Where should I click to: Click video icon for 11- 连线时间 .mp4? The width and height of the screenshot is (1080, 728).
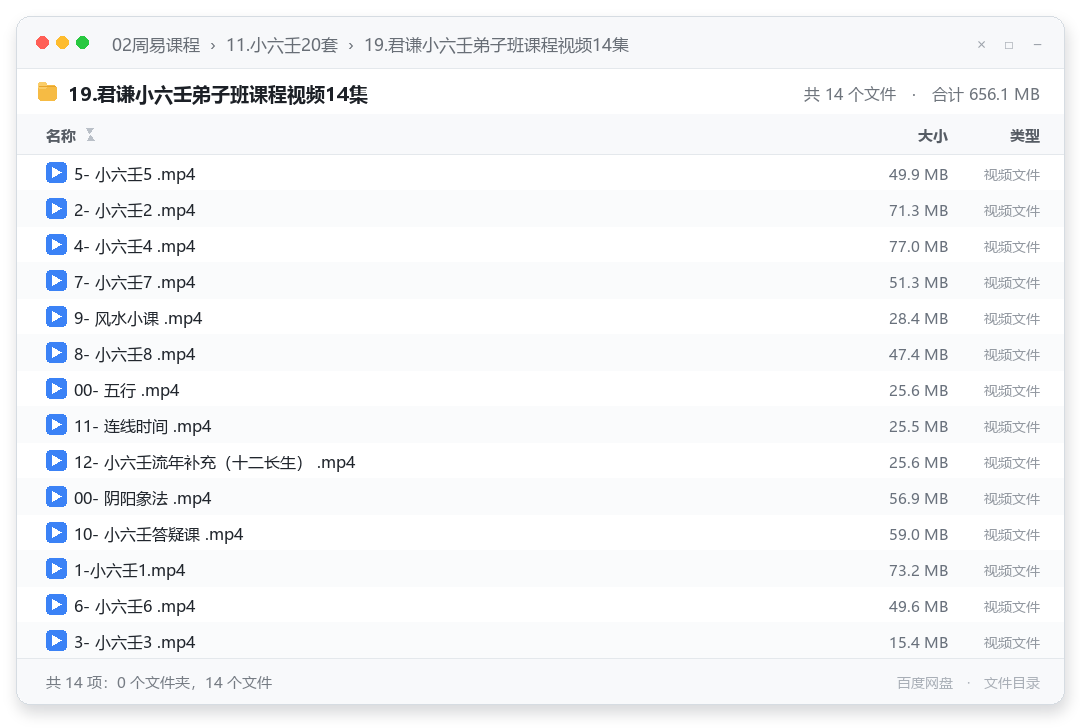pos(56,425)
